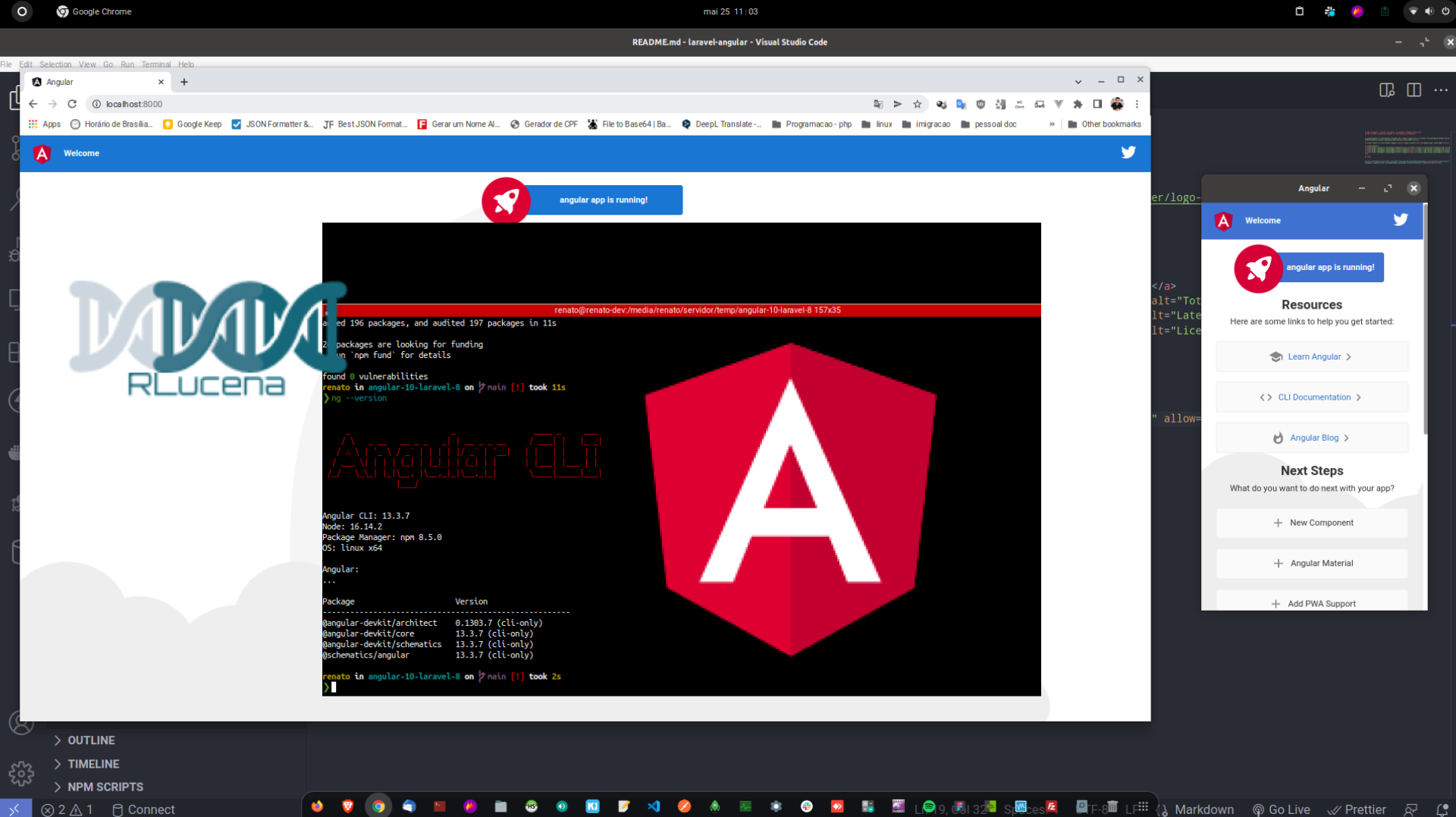The image size is (1456, 817).
Task: Open the Google Keep bookmark
Action: point(193,124)
